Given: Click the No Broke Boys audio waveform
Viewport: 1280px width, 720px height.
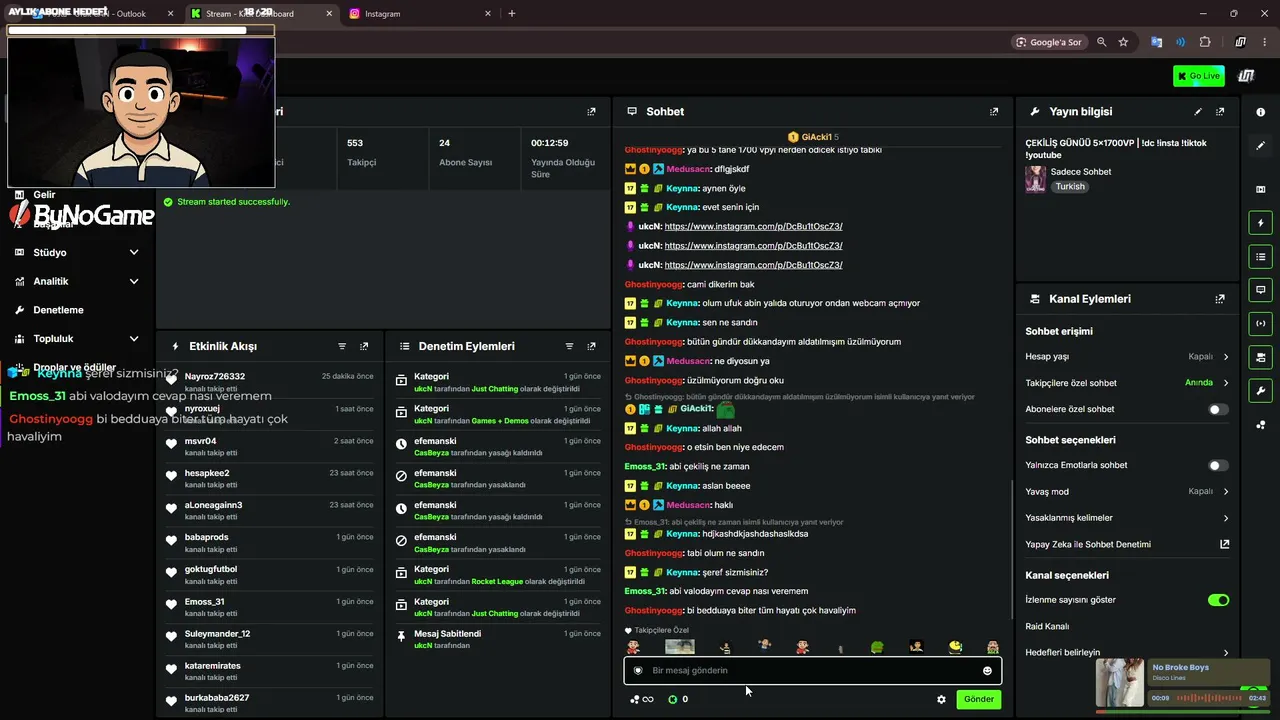Looking at the screenshot, I should point(1209,698).
